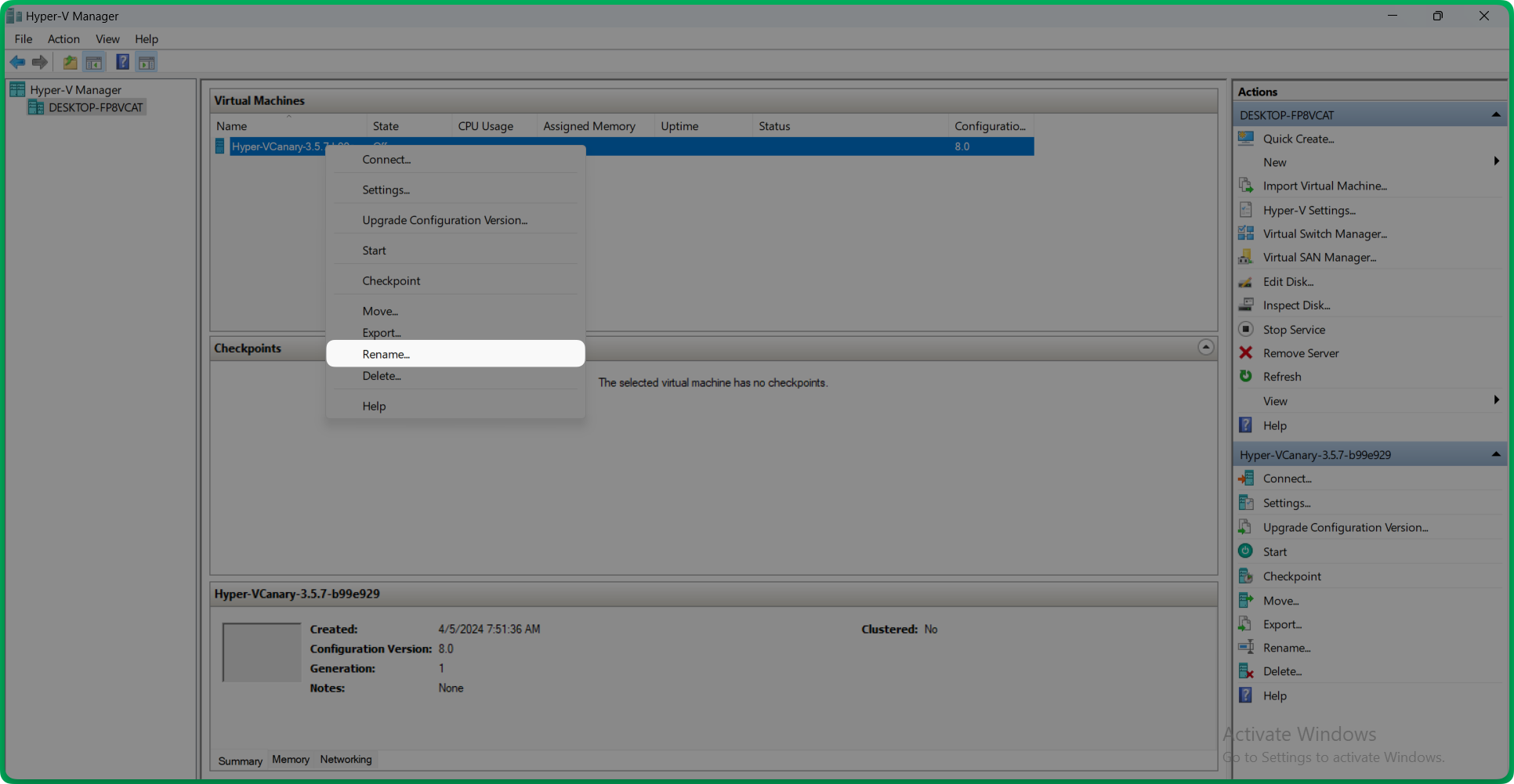Screen dimensions: 1514x784
Task: Click Stop Service action link
Action: pyautogui.click(x=1294, y=330)
